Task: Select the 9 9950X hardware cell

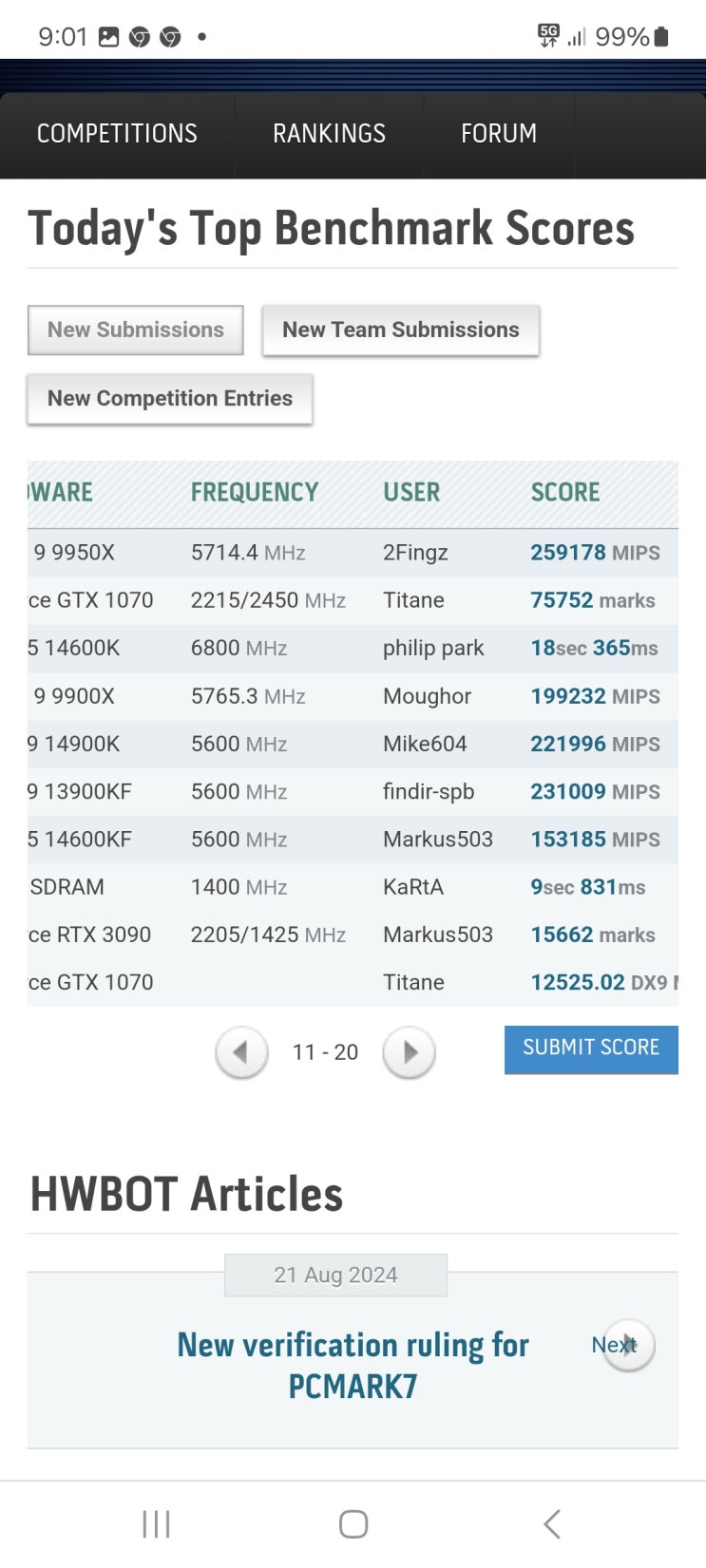Action: [73, 553]
